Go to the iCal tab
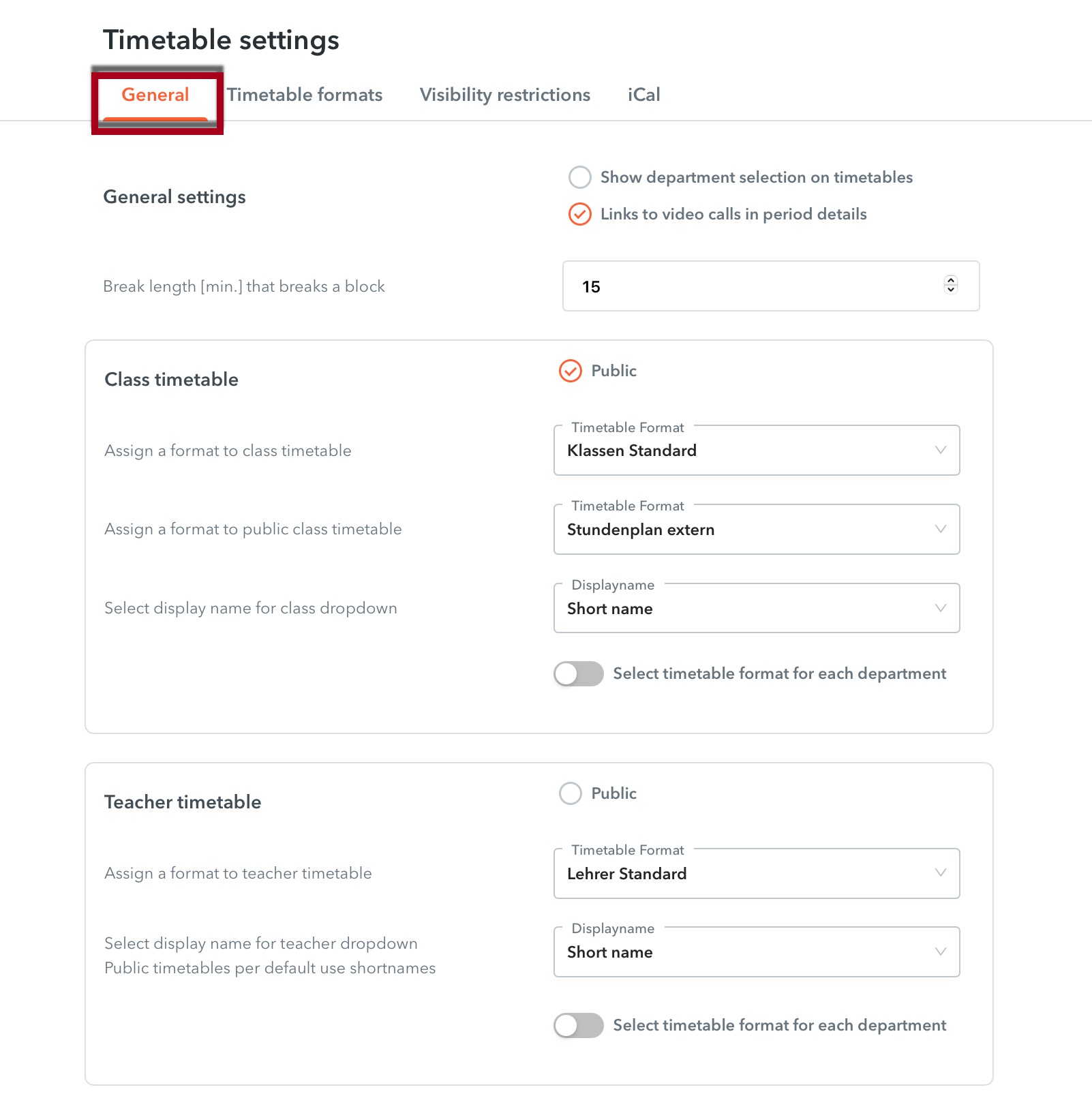Image resolution: width=1092 pixels, height=1096 pixels. click(x=643, y=95)
